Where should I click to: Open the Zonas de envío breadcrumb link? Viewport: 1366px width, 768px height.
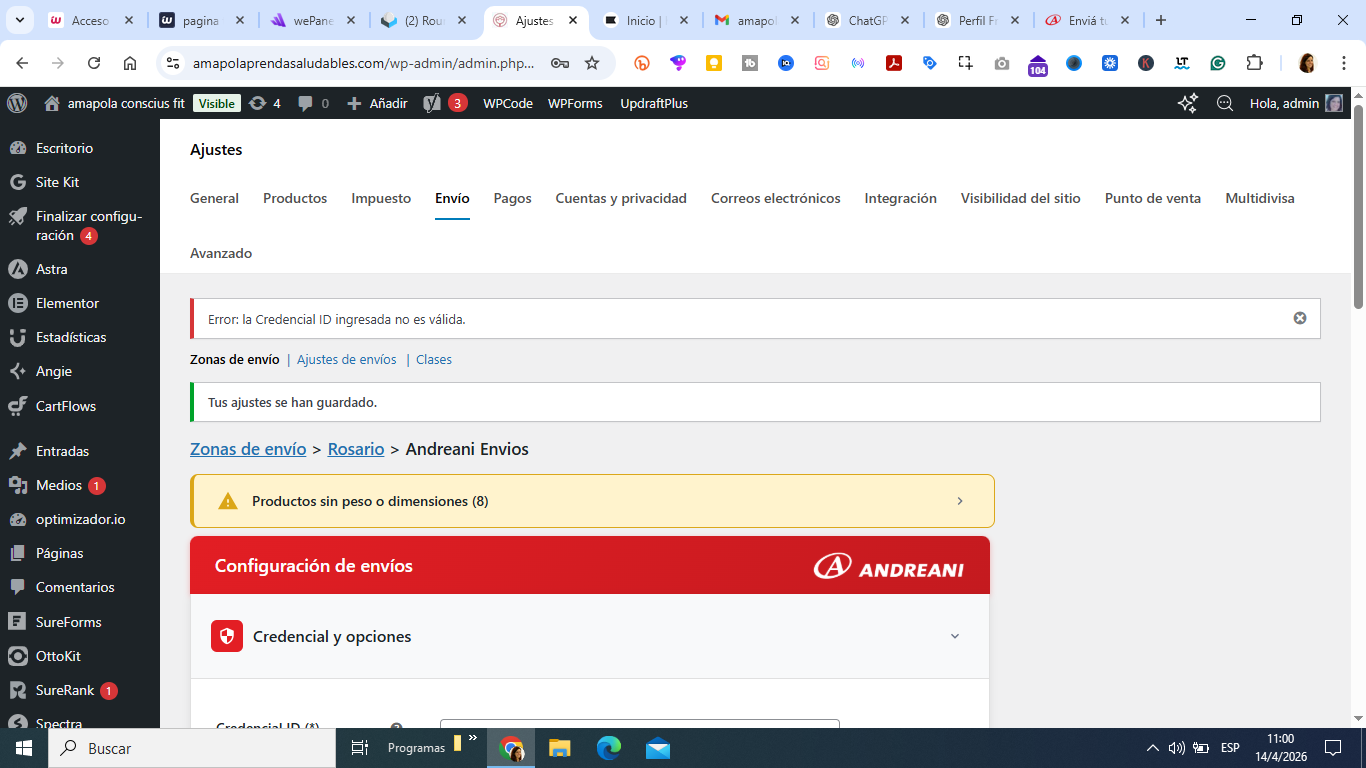(x=248, y=449)
